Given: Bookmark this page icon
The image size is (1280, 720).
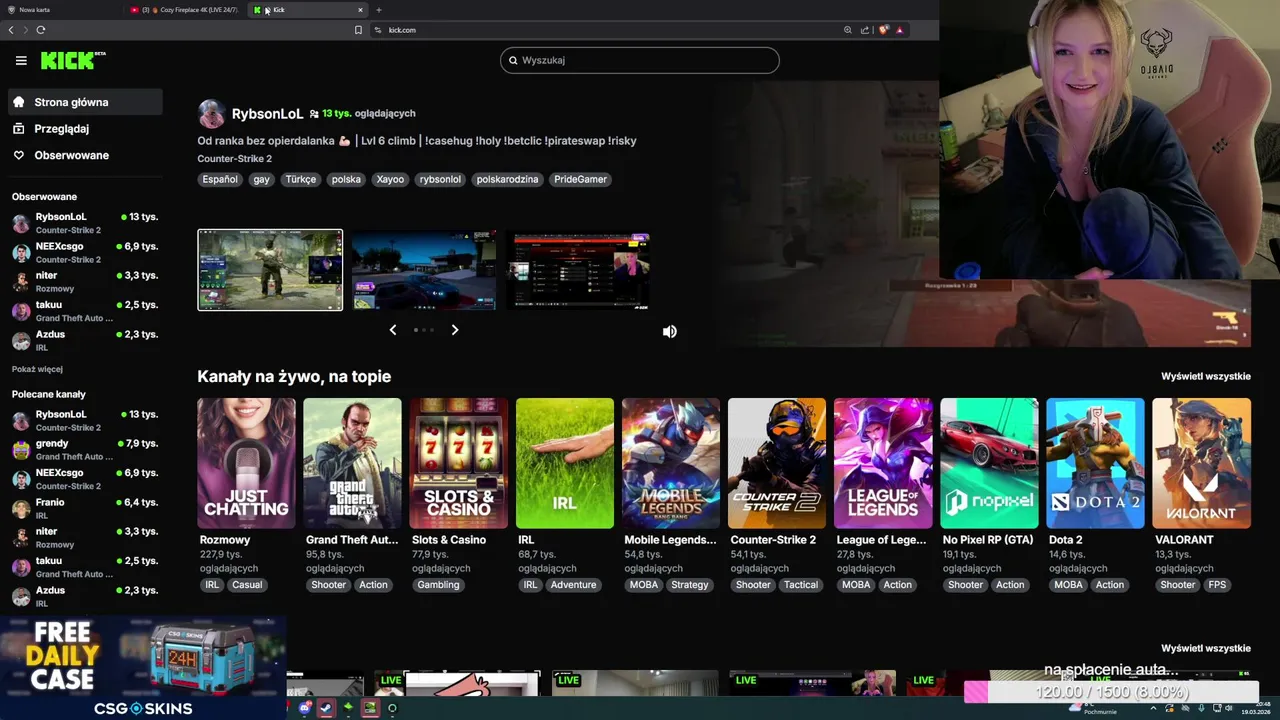Looking at the screenshot, I should click(358, 30).
